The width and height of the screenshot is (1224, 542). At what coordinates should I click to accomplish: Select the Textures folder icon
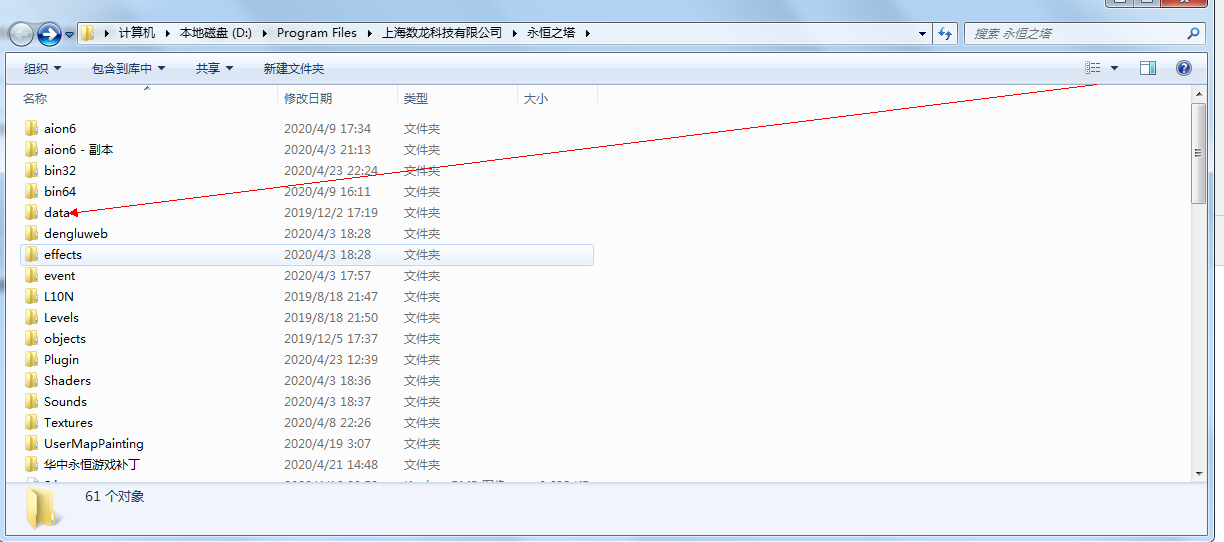pos(32,422)
